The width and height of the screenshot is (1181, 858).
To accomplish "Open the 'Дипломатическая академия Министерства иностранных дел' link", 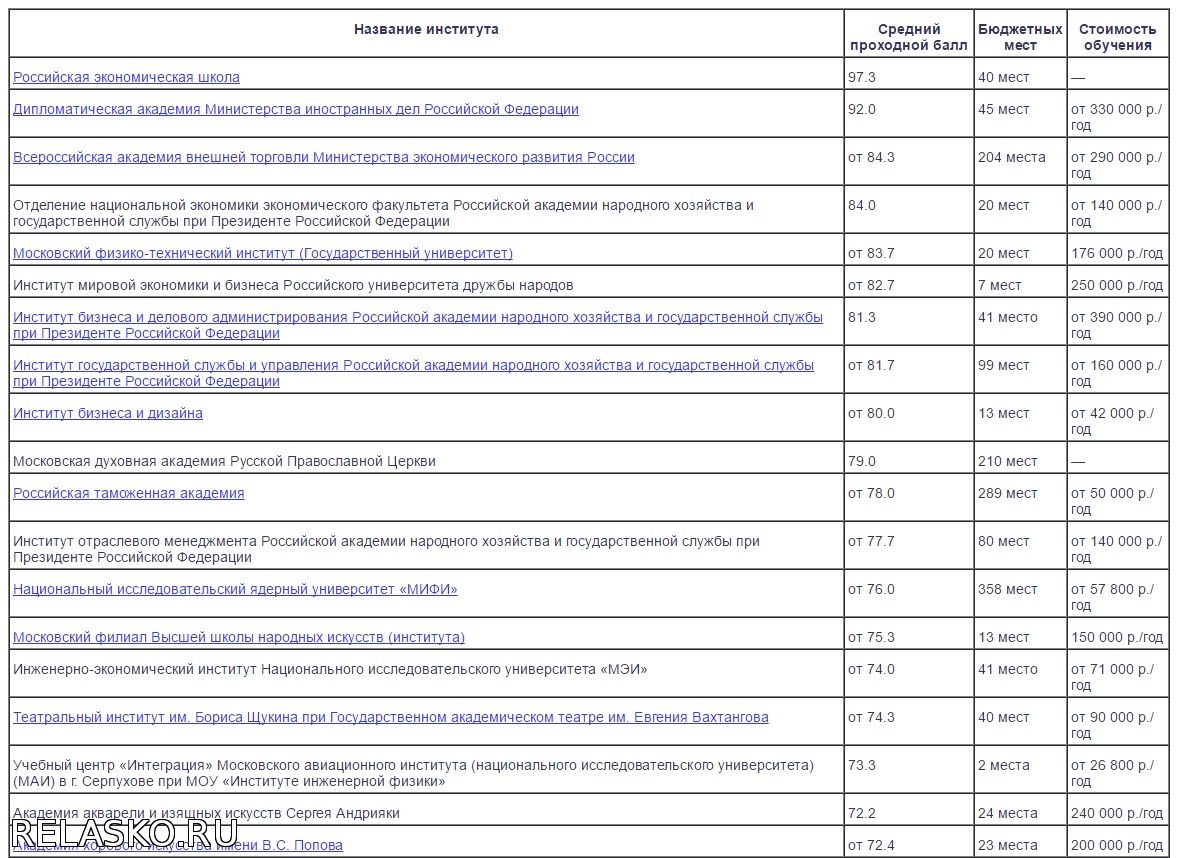I will [296, 108].
